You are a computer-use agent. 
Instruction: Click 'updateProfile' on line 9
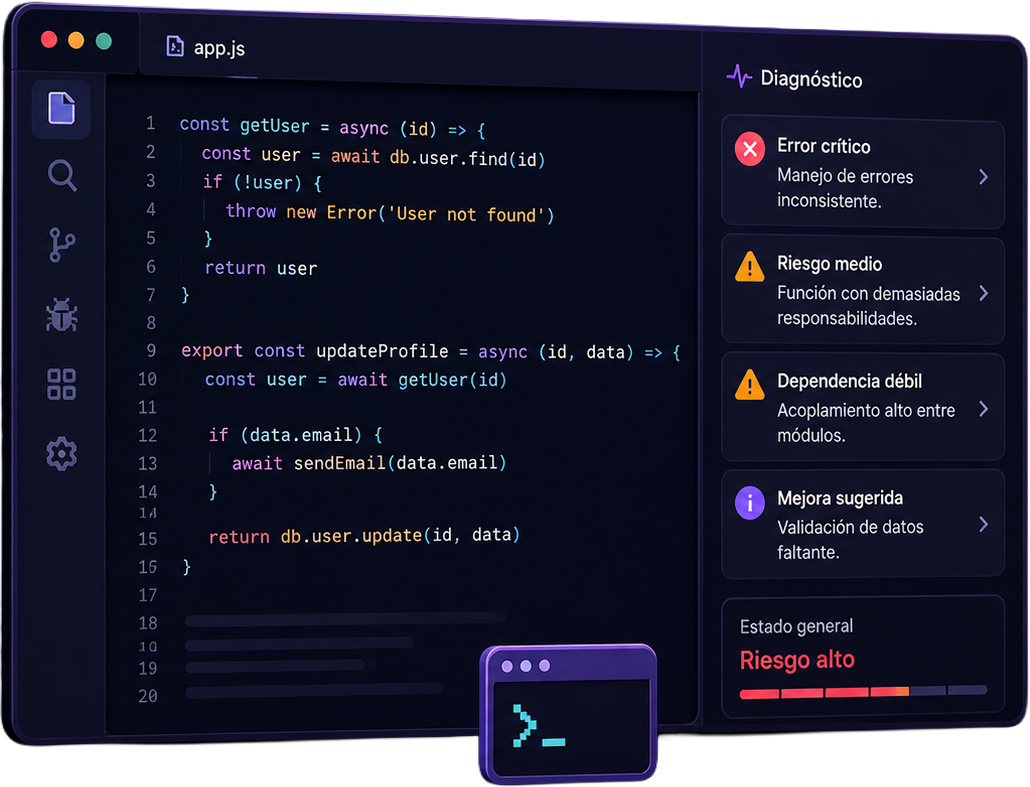(x=382, y=351)
